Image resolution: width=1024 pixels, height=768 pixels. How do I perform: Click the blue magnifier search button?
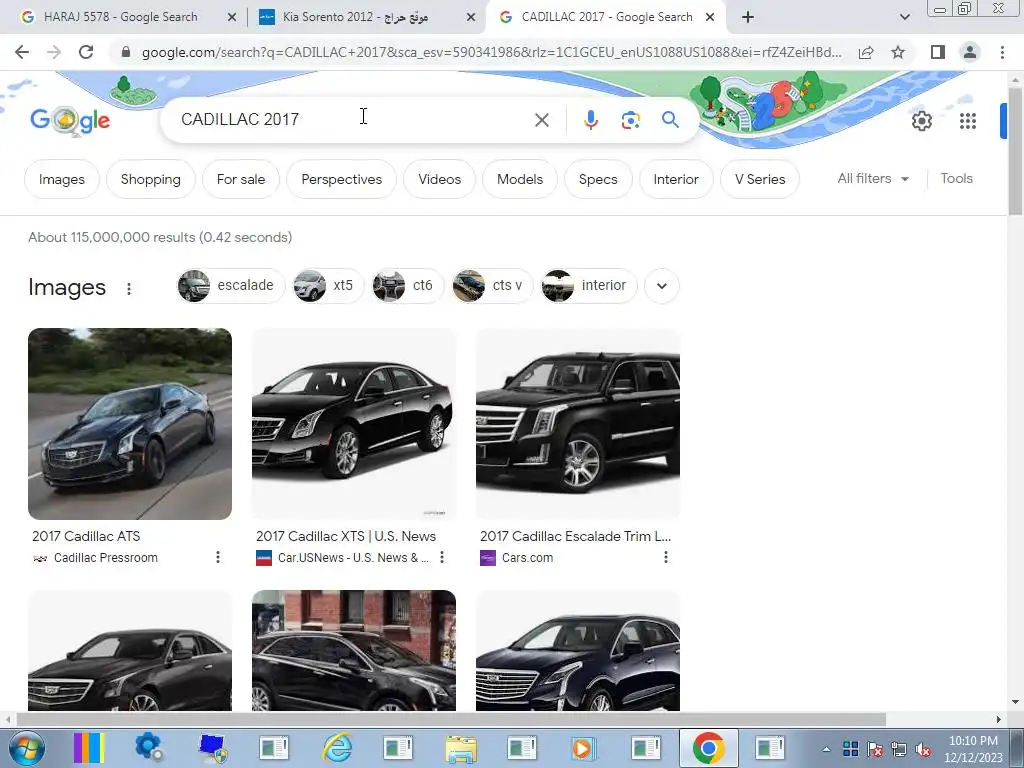click(x=670, y=120)
